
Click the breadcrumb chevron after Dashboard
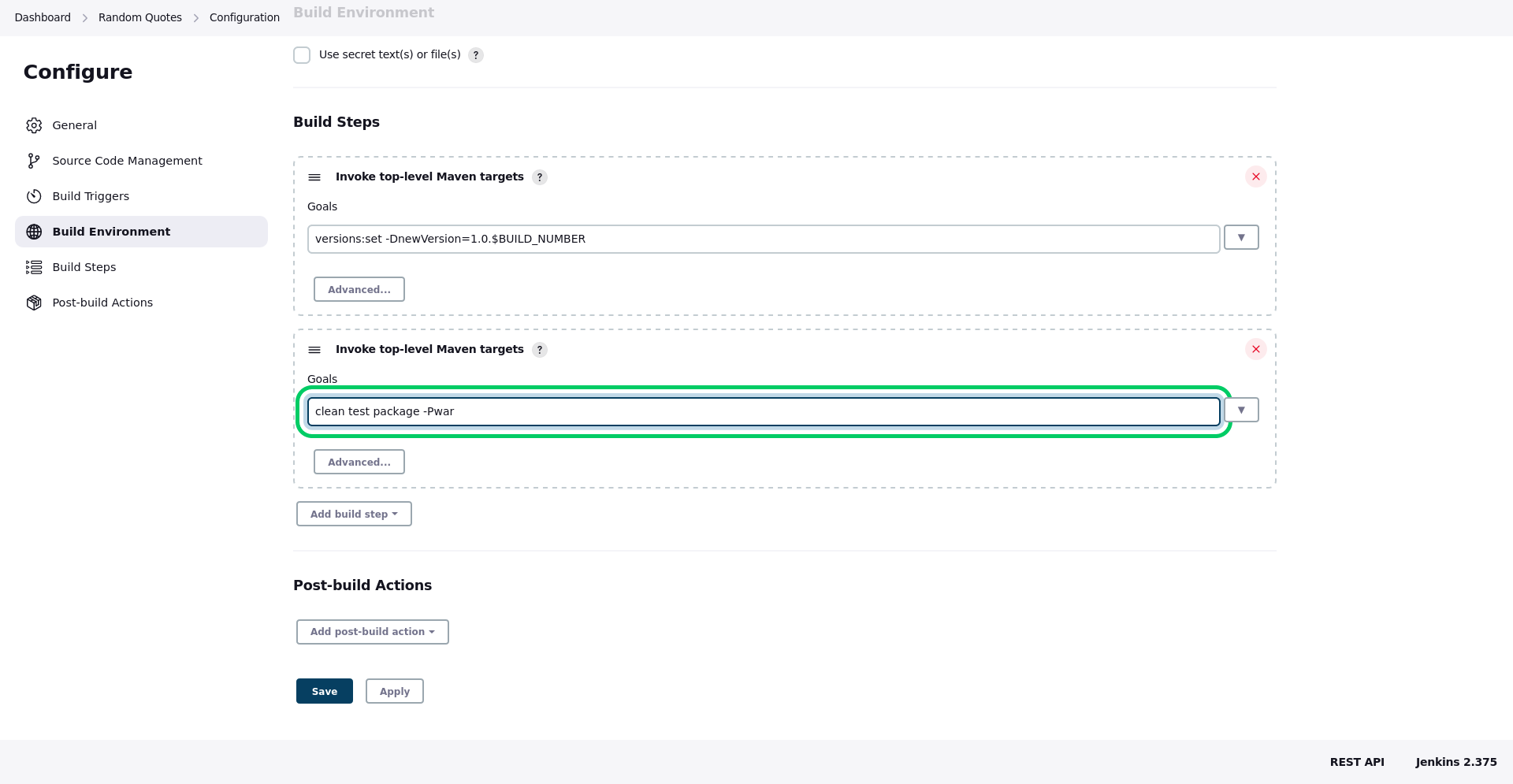click(x=85, y=18)
